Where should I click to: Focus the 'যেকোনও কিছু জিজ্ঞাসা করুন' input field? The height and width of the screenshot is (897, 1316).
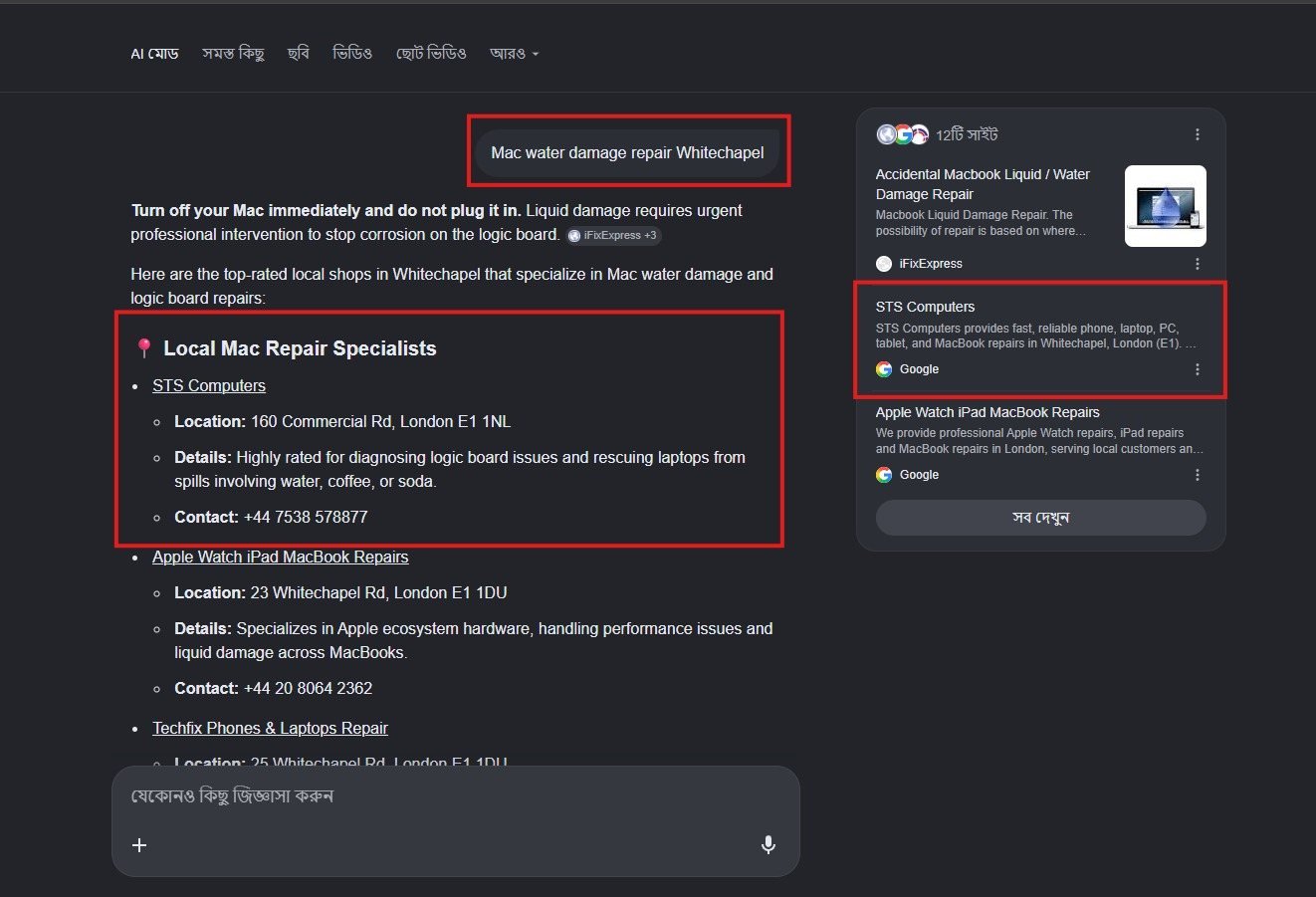455,796
